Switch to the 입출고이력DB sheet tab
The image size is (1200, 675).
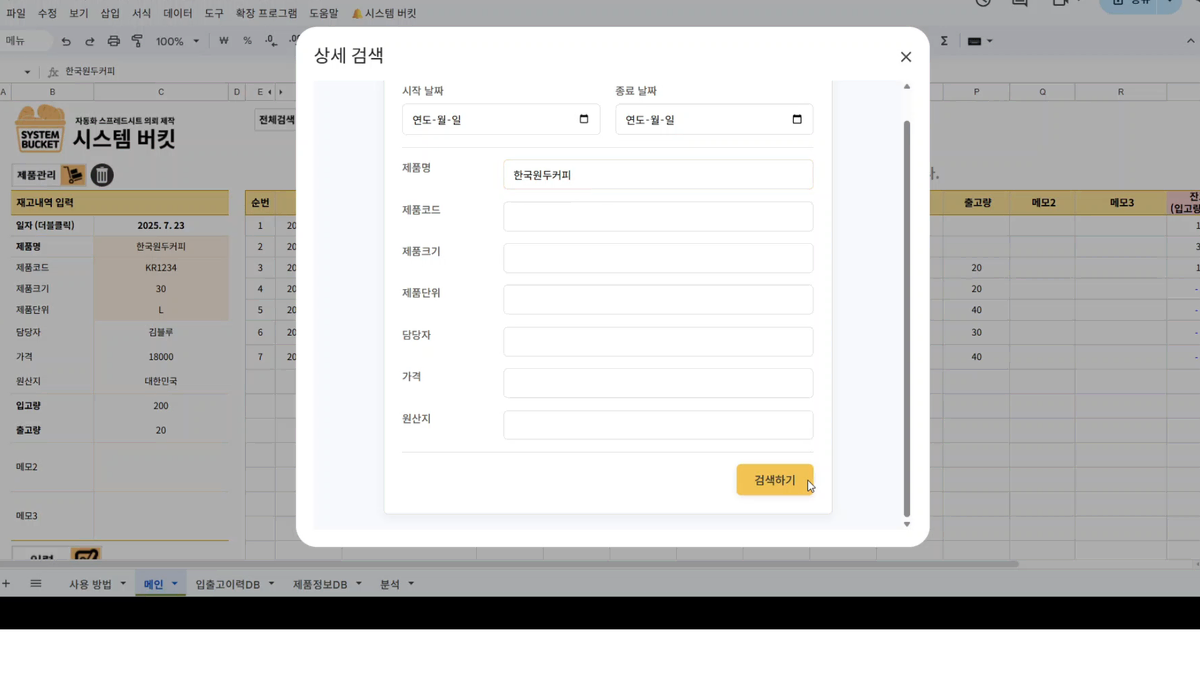pyautogui.click(x=227, y=584)
